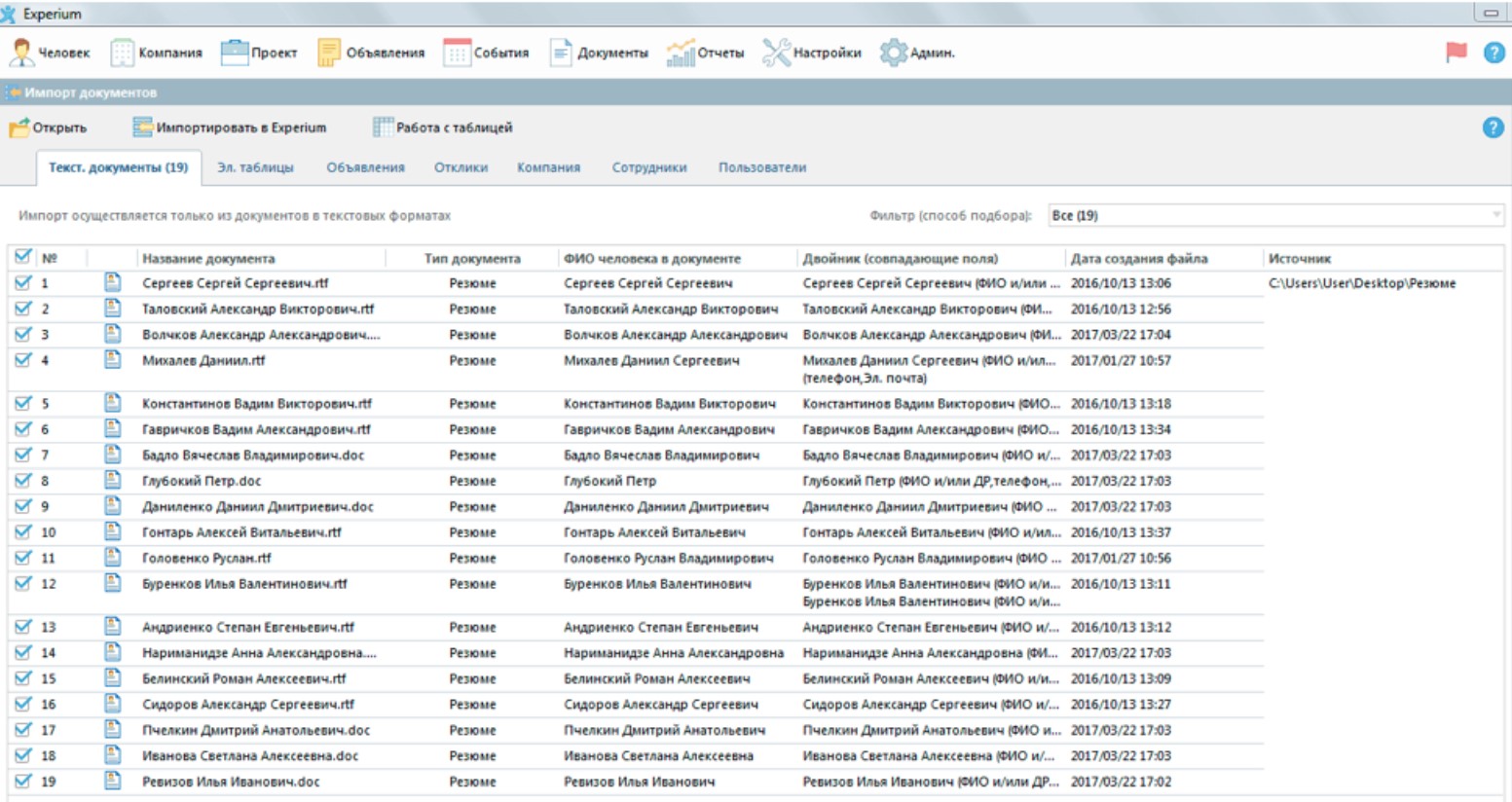Open help from top-right question icon
This screenshot has height=802, width=1512.
pyautogui.click(x=1494, y=53)
